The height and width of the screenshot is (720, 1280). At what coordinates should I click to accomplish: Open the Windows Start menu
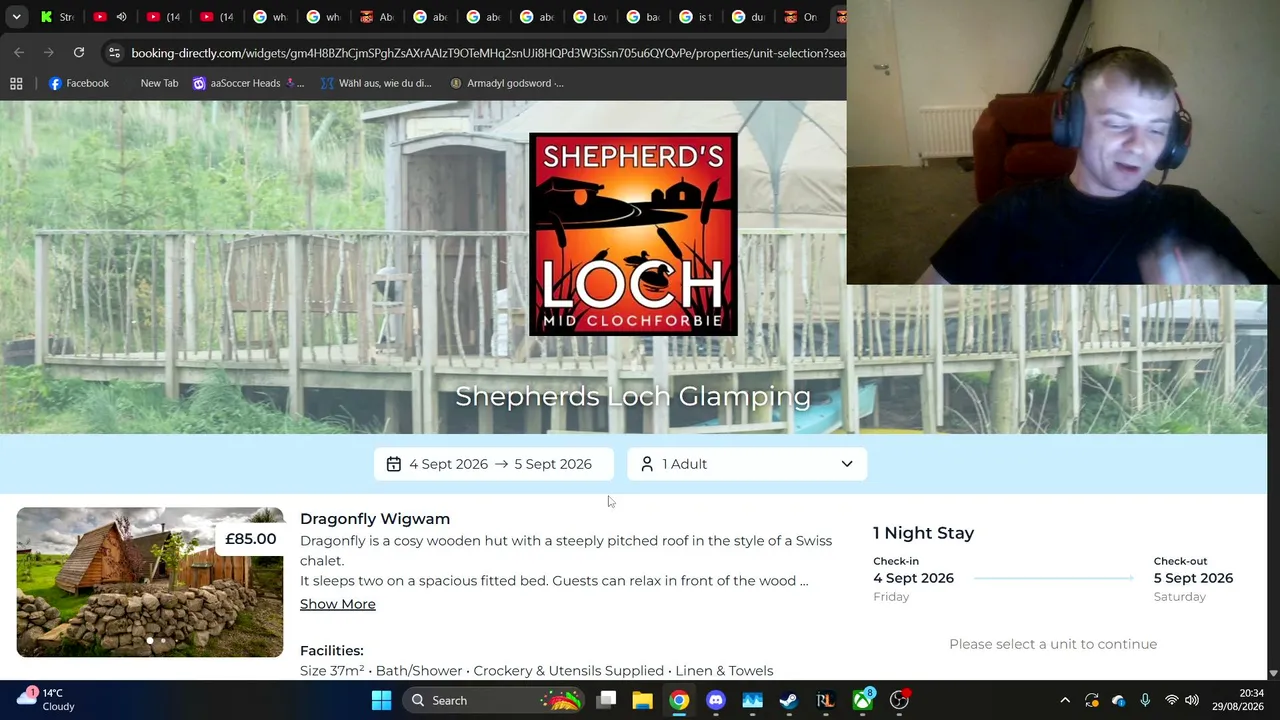tap(381, 700)
